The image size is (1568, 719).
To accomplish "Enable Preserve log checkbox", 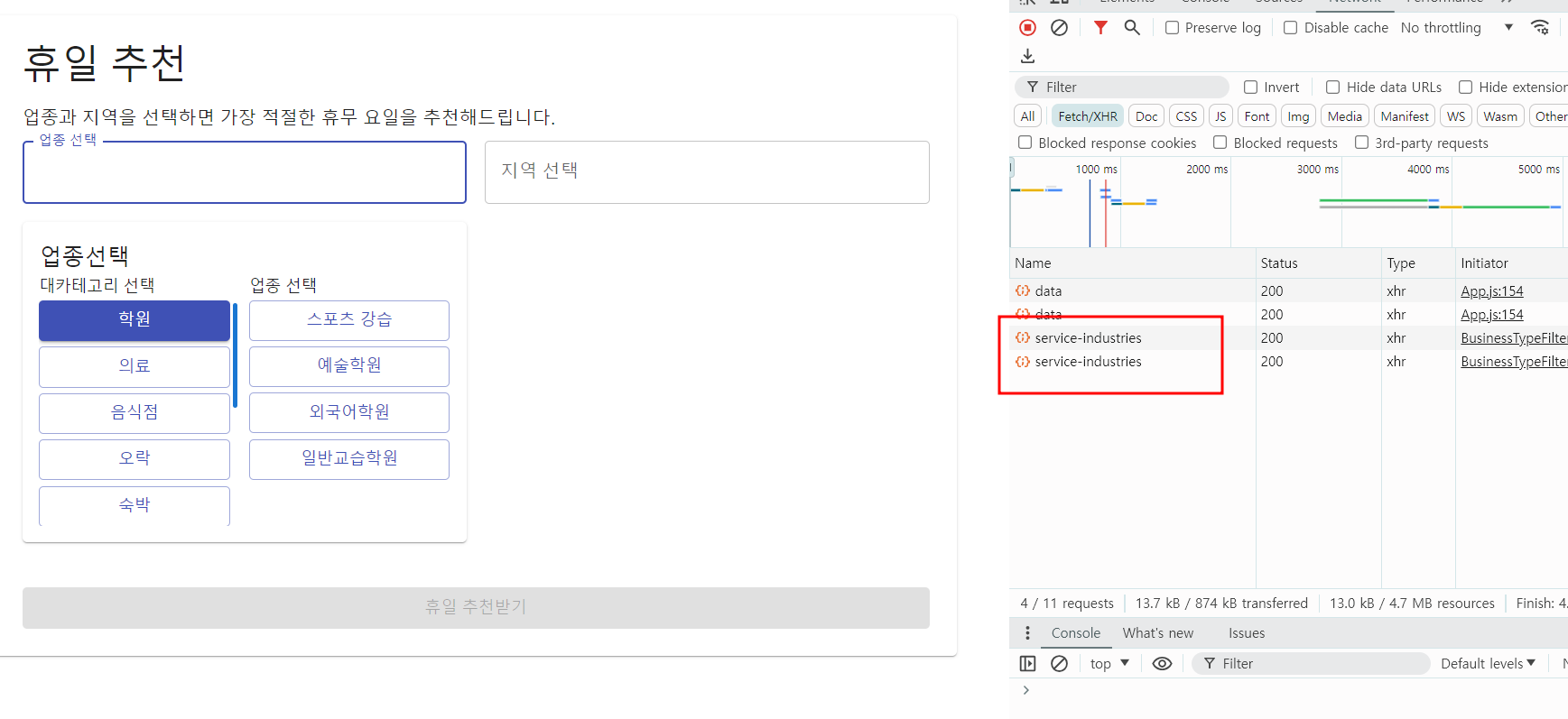I will (x=1172, y=28).
